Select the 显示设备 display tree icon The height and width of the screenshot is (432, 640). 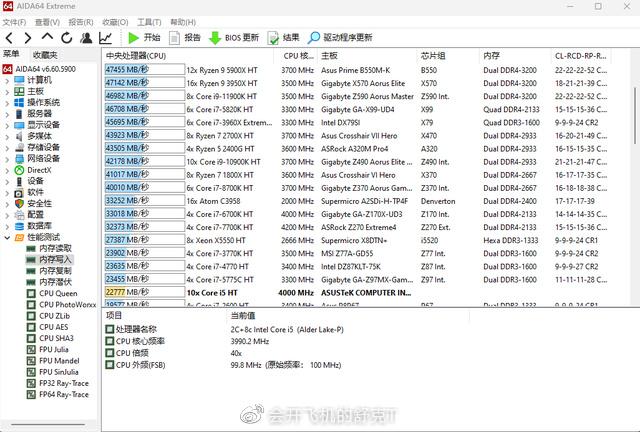(x=19, y=125)
